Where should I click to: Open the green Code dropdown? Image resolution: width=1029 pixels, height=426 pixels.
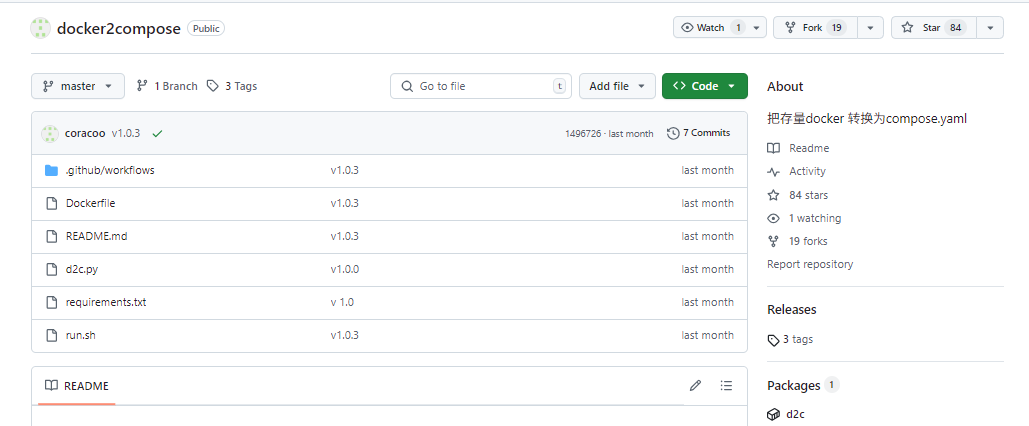pyautogui.click(x=705, y=86)
